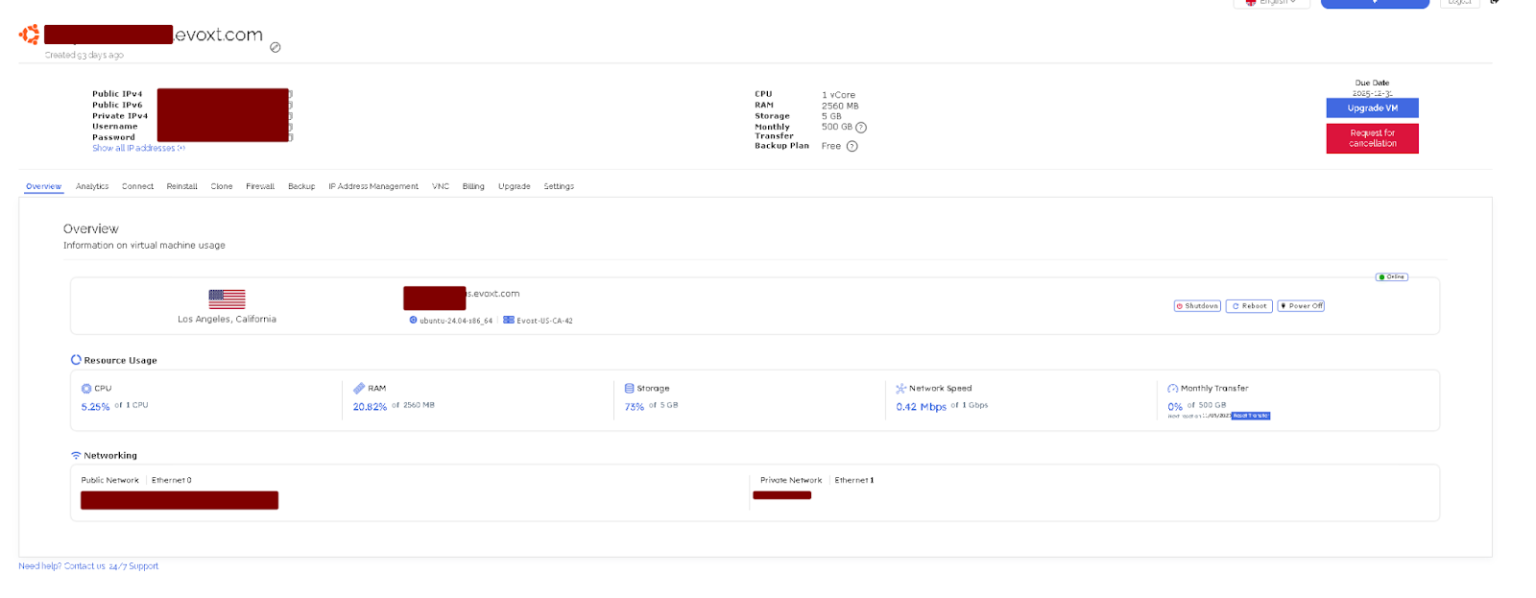Click the refresh icon beside Resource Usage

click(x=76, y=359)
